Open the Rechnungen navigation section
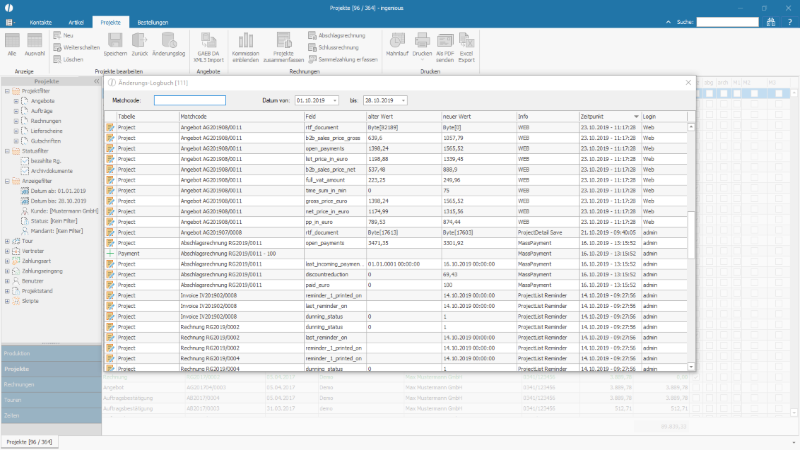 coord(51,385)
